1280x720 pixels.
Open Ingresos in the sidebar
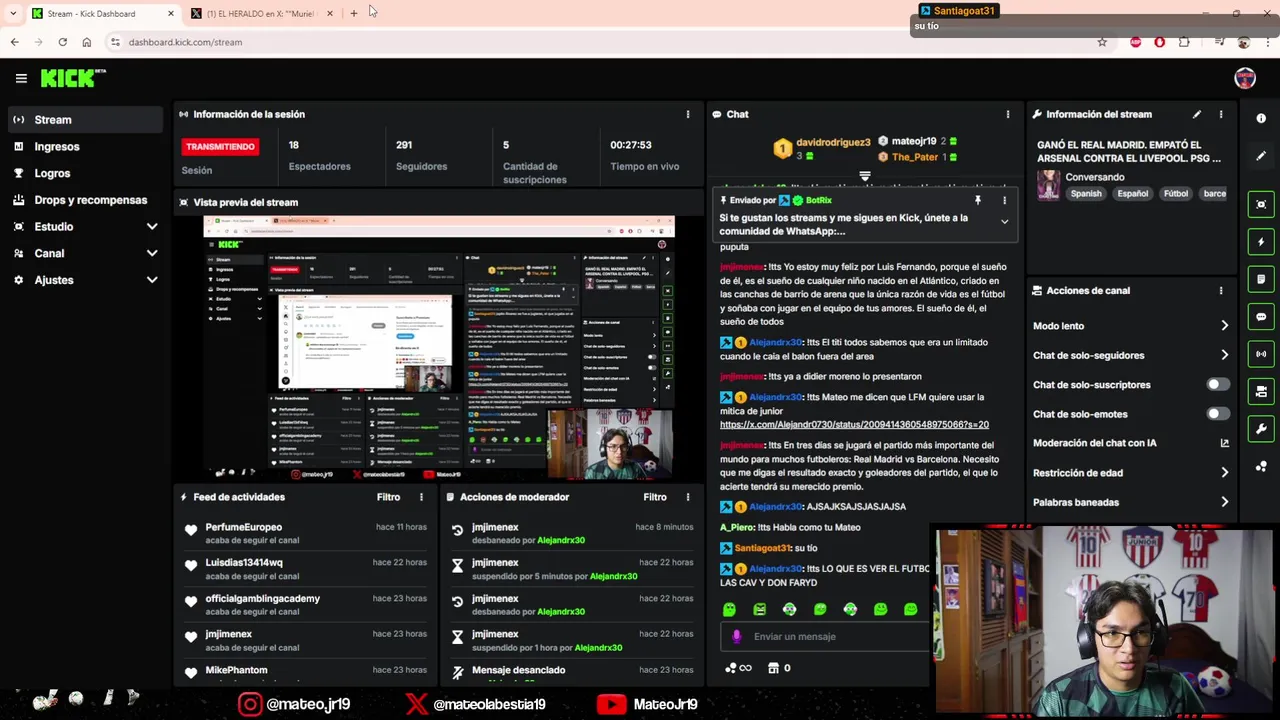84,147
